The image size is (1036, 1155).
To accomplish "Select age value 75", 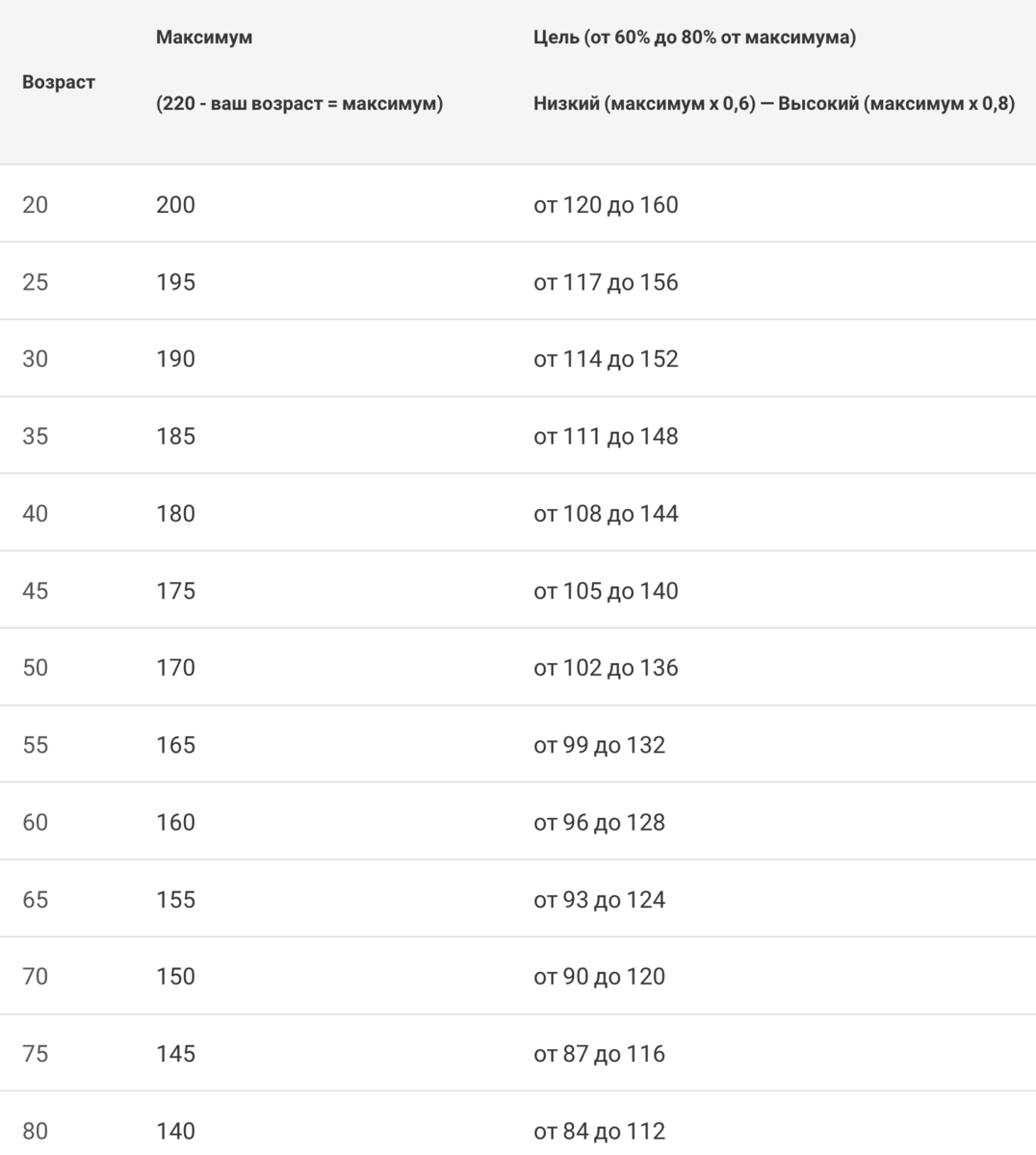I will [x=36, y=1053].
